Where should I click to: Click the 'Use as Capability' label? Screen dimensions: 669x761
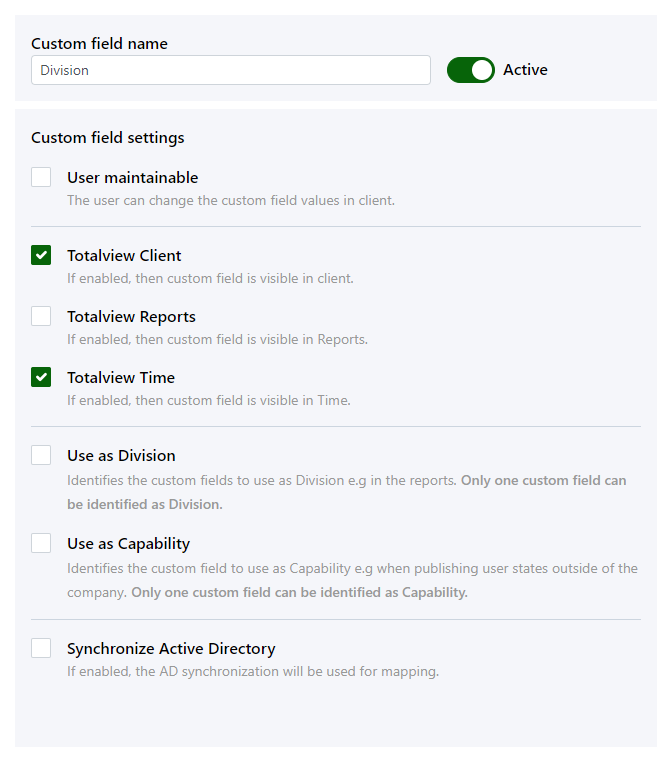[x=128, y=544]
